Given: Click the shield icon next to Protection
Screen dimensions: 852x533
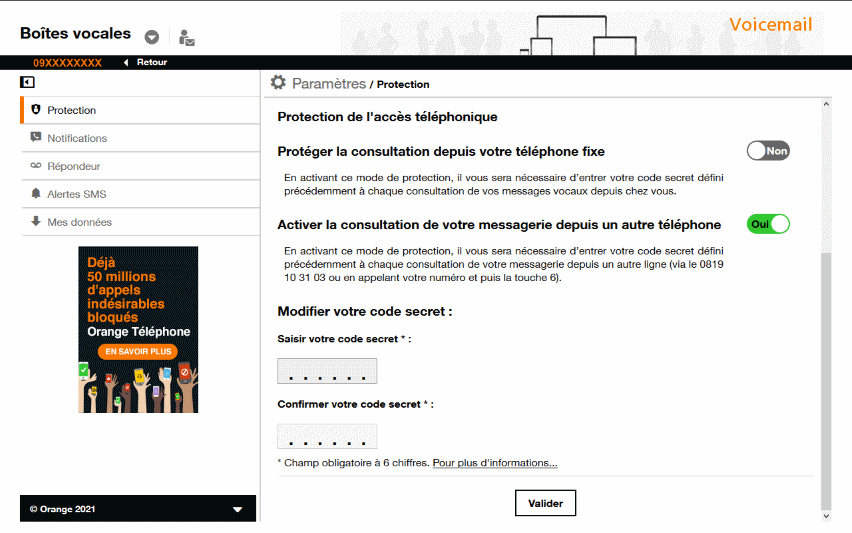Looking at the screenshot, I should (x=36, y=110).
